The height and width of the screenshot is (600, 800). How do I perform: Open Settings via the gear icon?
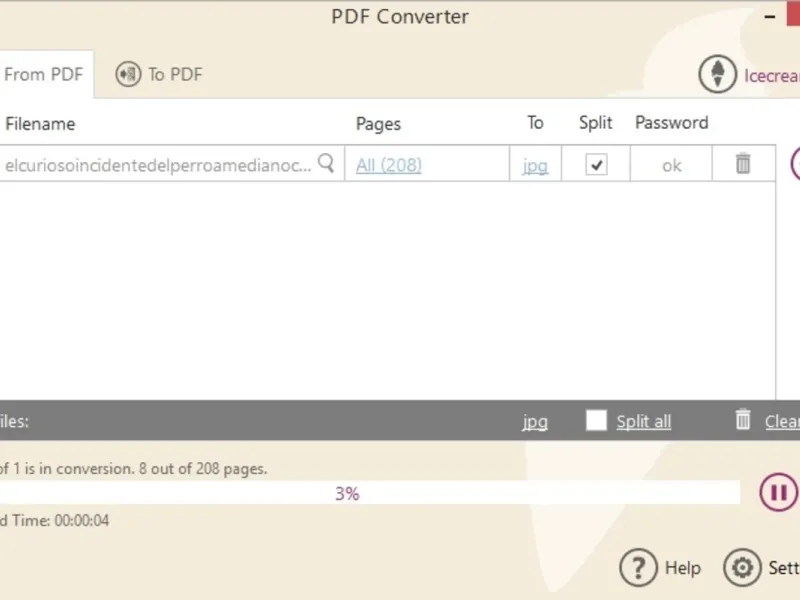pos(742,567)
